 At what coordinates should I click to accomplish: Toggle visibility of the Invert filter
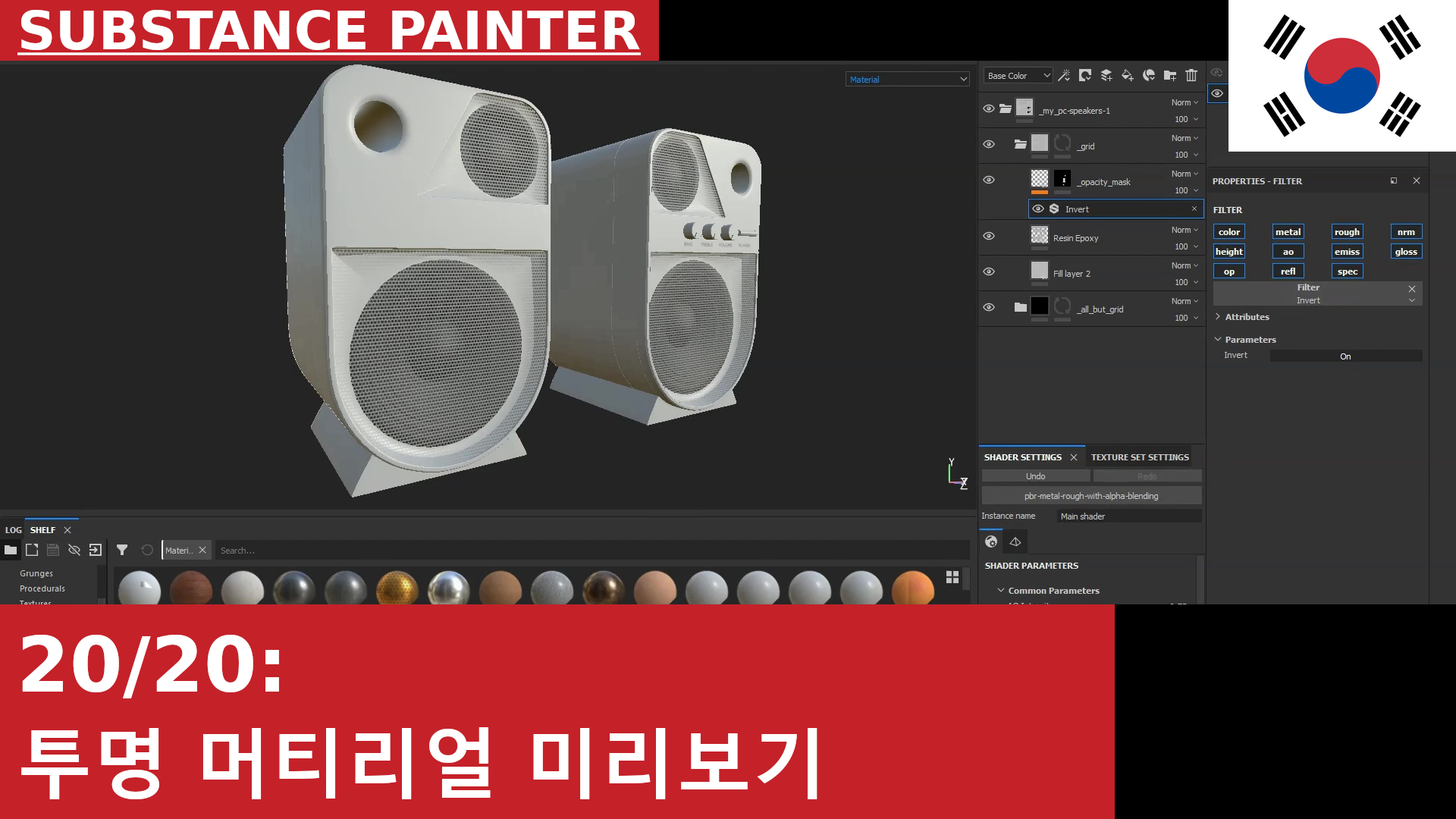pos(1038,209)
